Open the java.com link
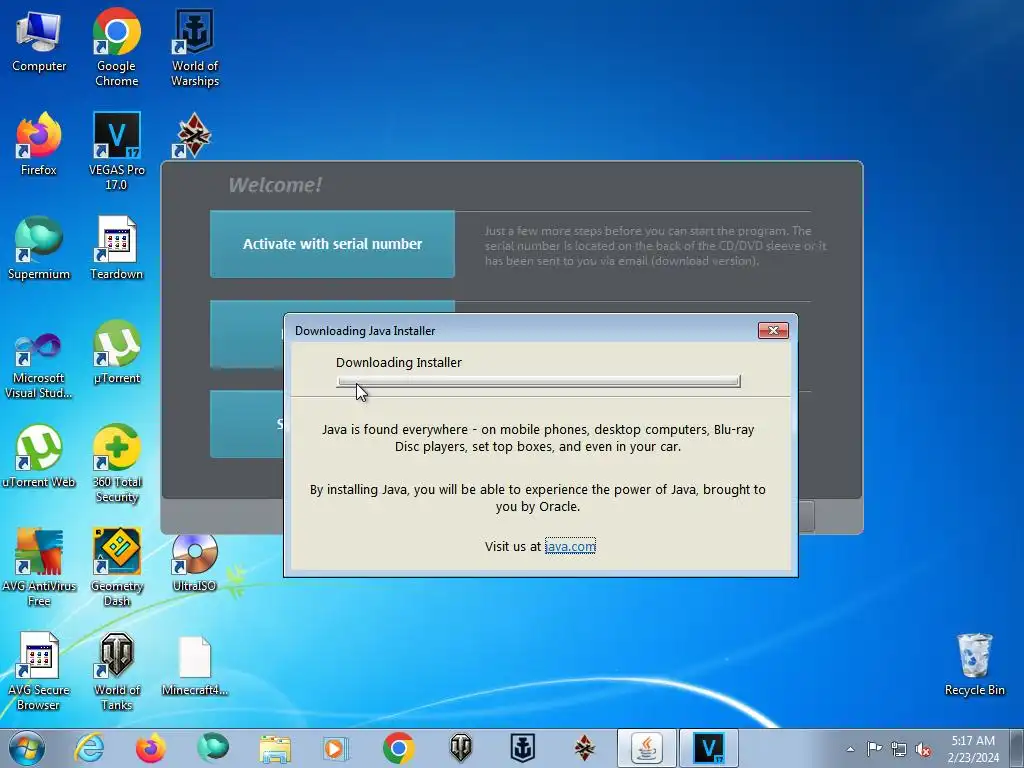 [570, 546]
